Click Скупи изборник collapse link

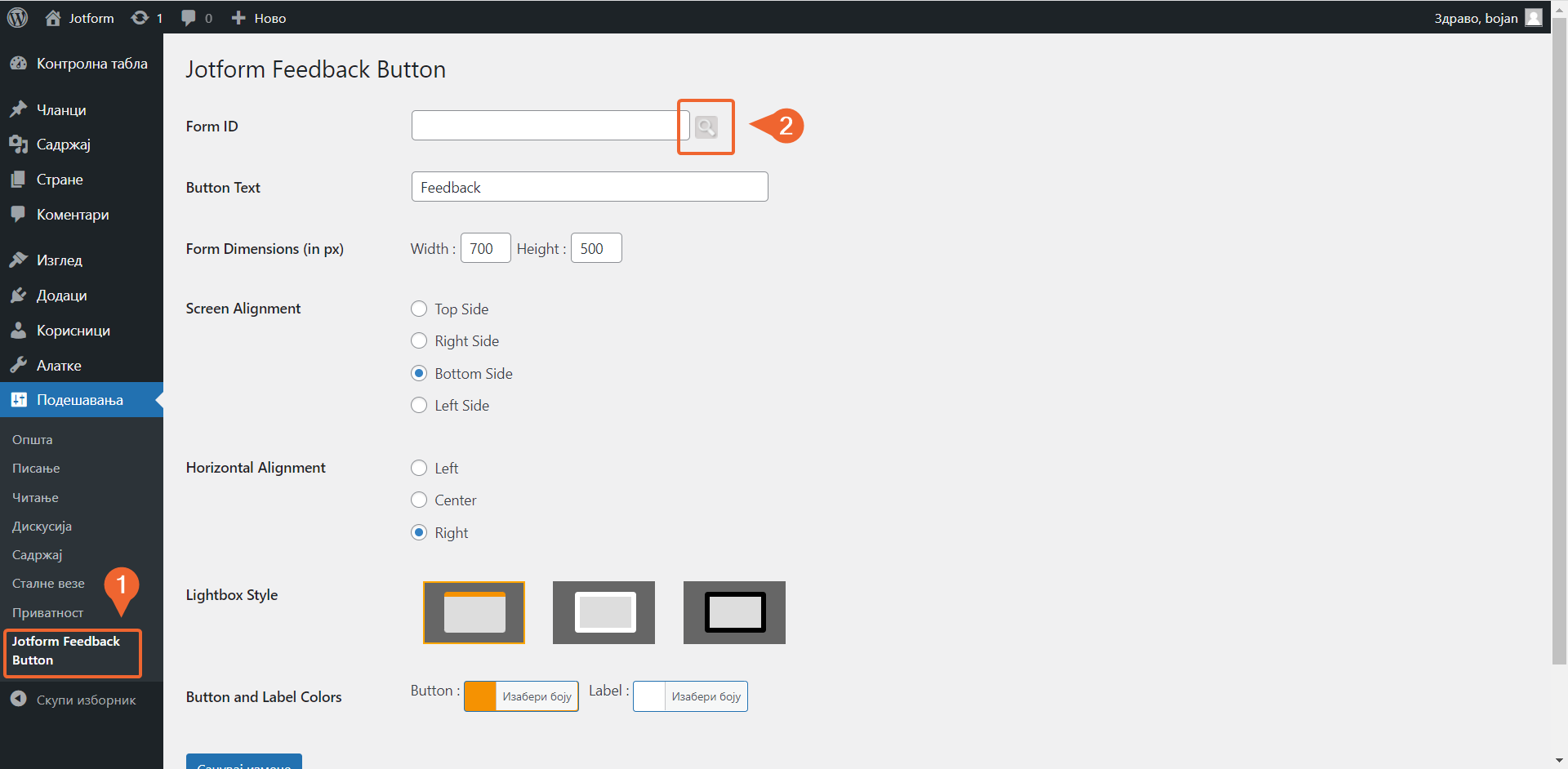[86, 700]
